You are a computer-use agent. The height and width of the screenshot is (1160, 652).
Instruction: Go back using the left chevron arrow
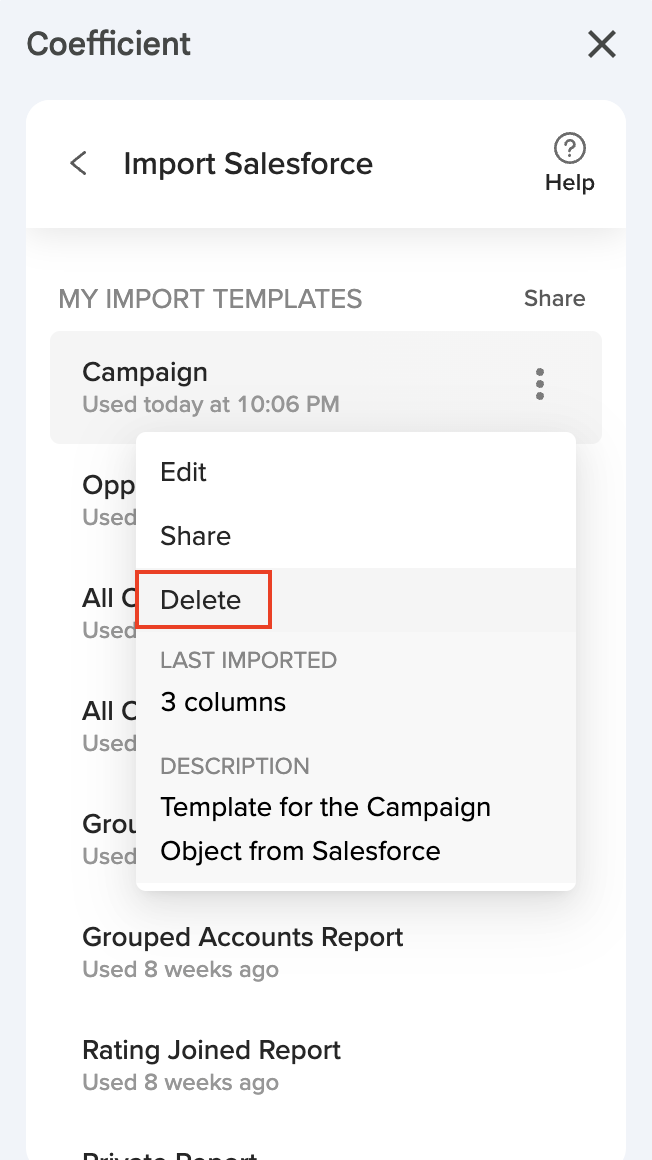tap(78, 163)
